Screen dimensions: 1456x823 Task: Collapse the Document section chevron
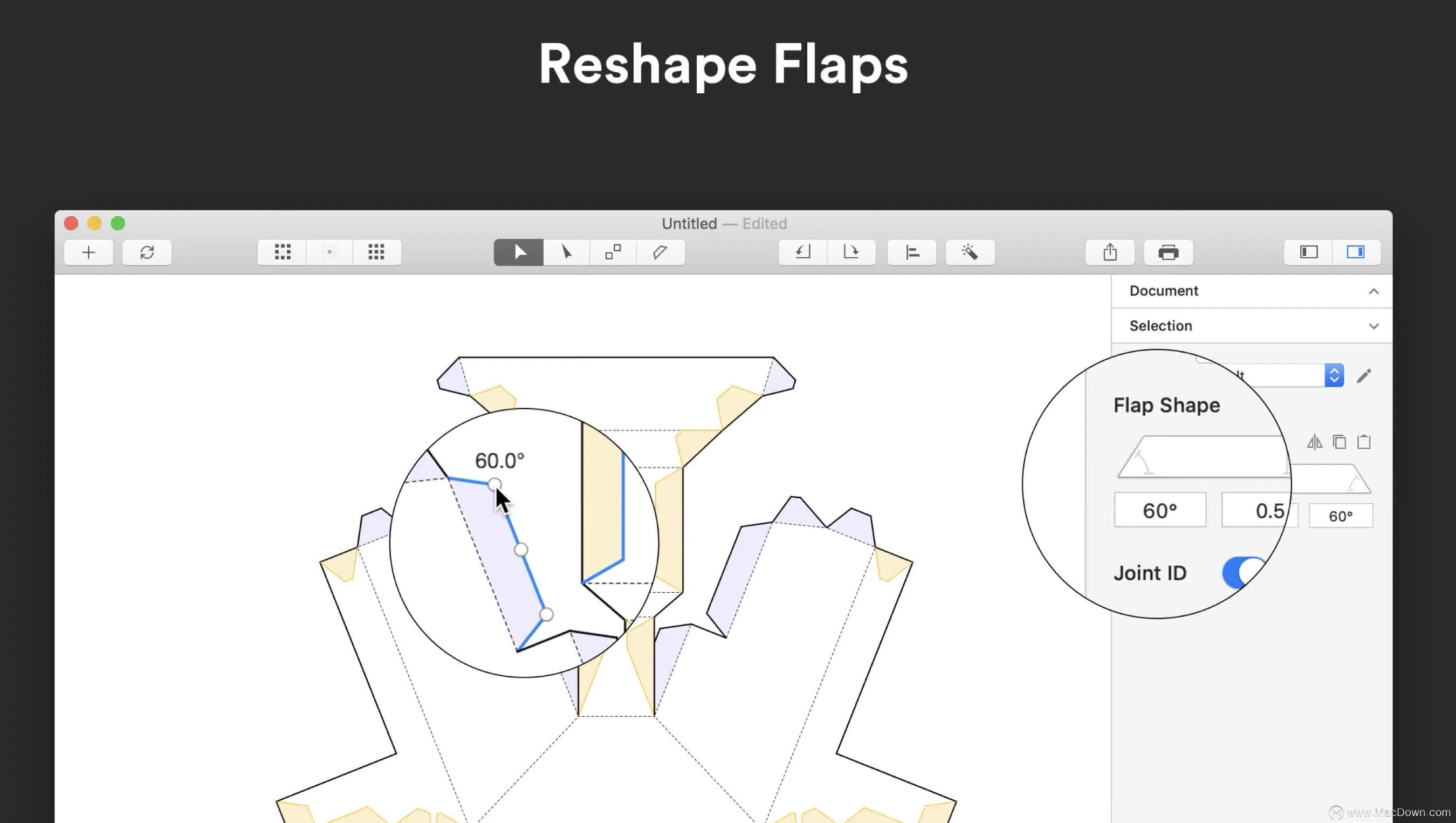(1373, 292)
